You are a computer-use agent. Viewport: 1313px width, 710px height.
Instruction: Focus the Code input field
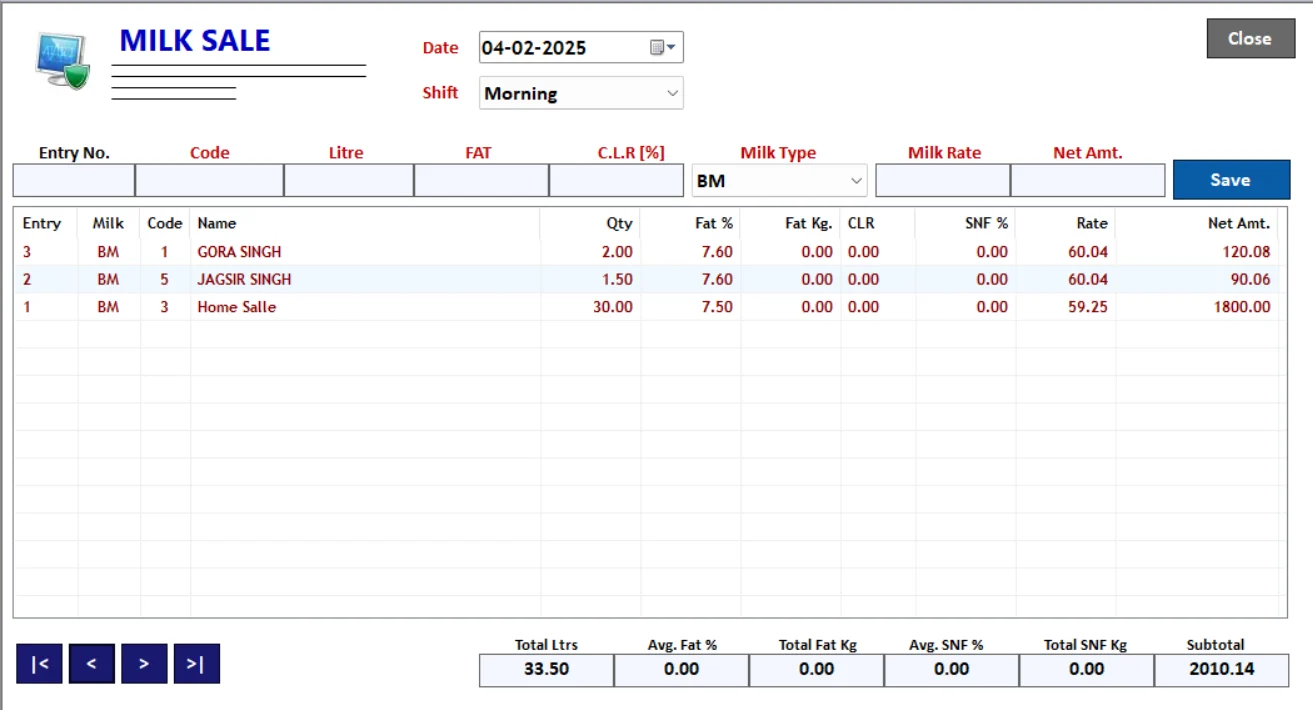[x=209, y=181]
